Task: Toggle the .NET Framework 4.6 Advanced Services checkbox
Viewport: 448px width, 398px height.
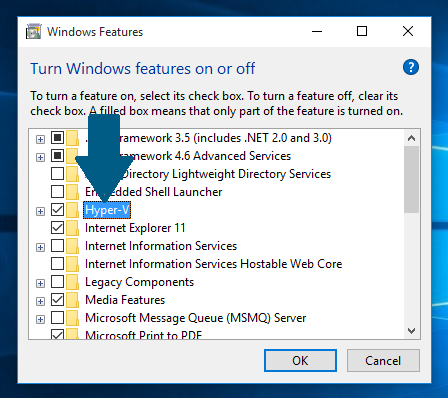Action: tap(57, 156)
